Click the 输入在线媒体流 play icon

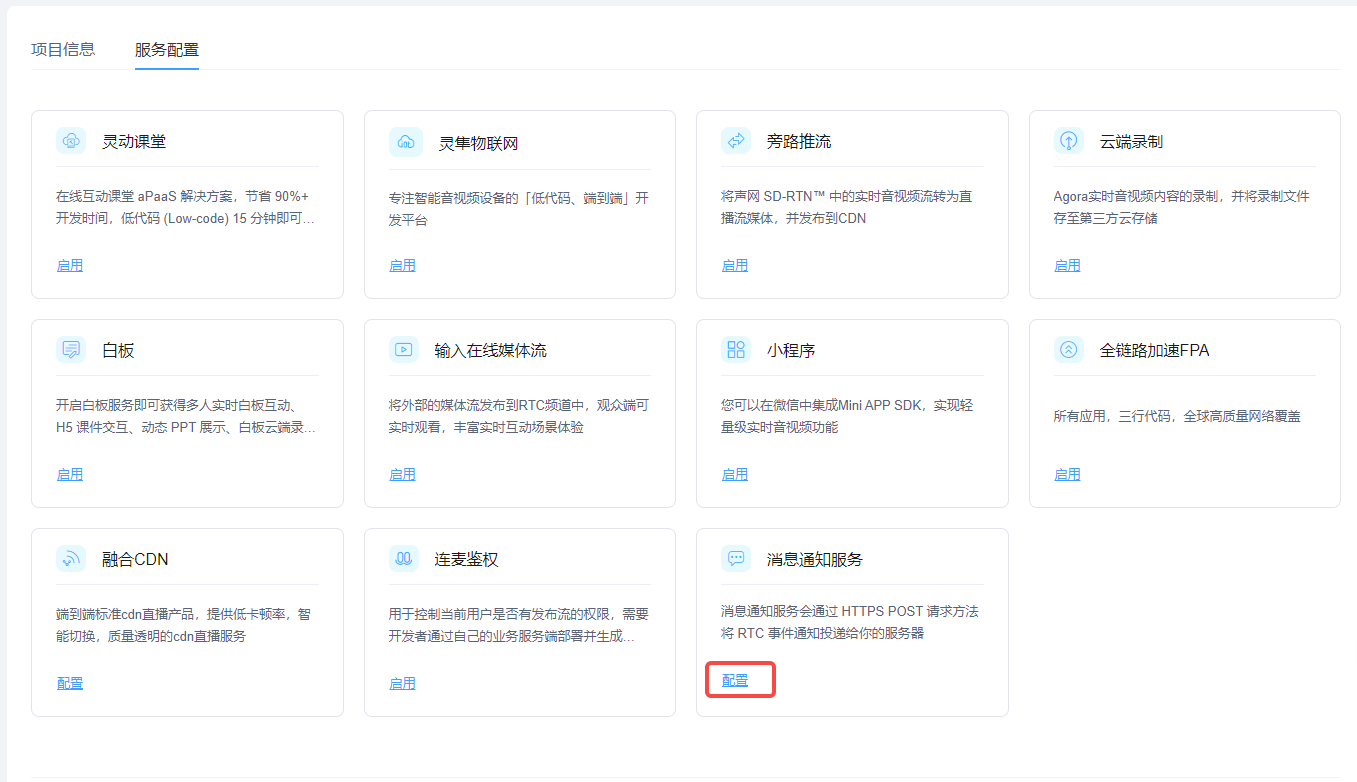point(404,350)
